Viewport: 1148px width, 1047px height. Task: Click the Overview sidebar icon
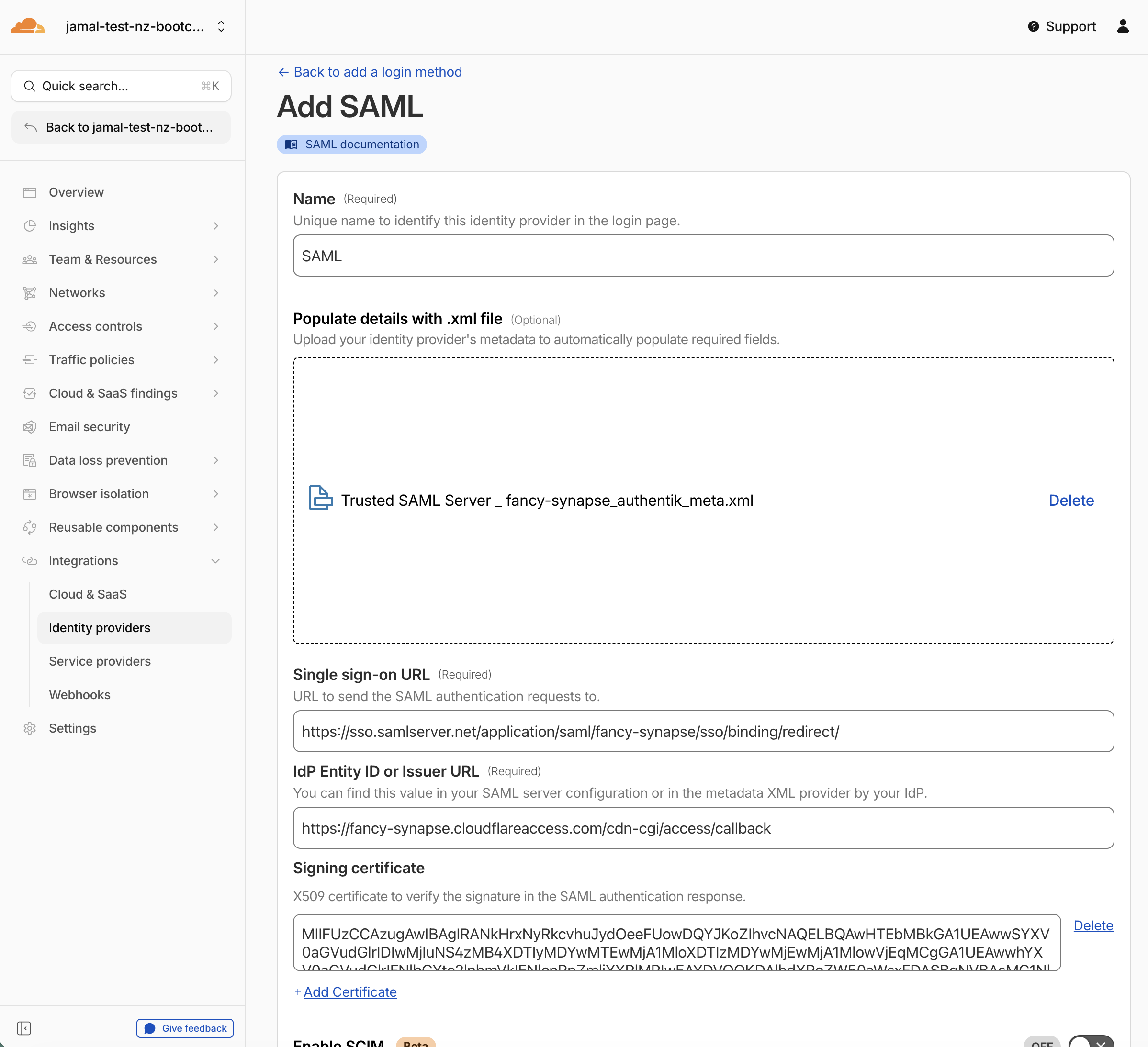(30, 192)
